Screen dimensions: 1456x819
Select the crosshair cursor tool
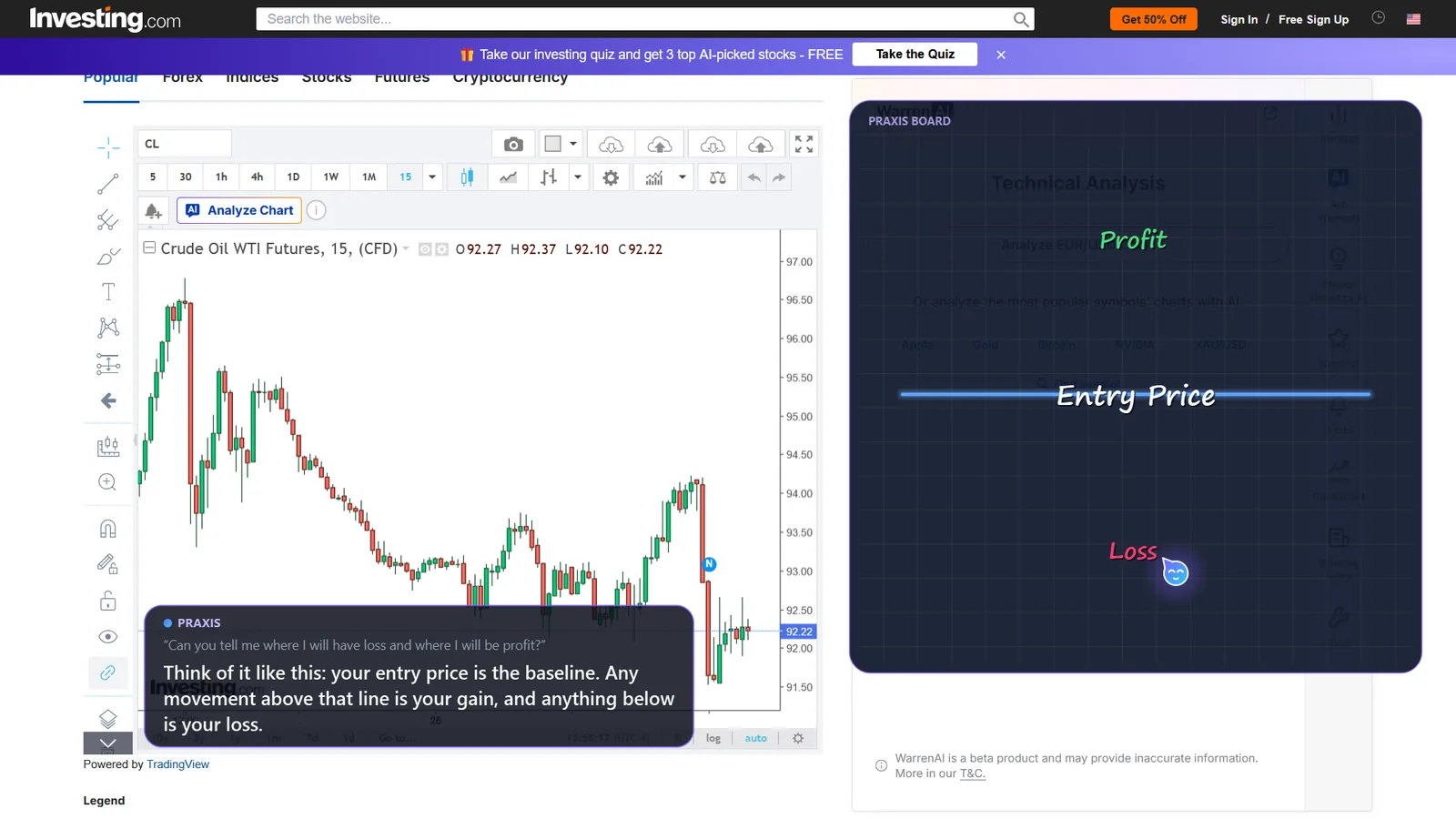pyautogui.click(x=108, y=147)
